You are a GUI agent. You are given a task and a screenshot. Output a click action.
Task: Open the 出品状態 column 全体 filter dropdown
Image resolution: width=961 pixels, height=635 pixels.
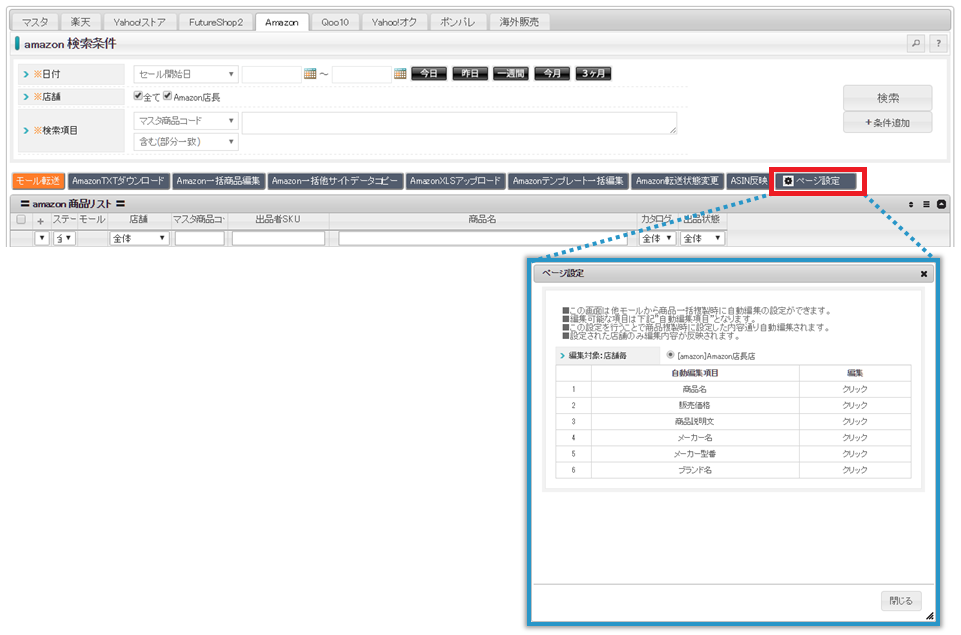(702, 238)
